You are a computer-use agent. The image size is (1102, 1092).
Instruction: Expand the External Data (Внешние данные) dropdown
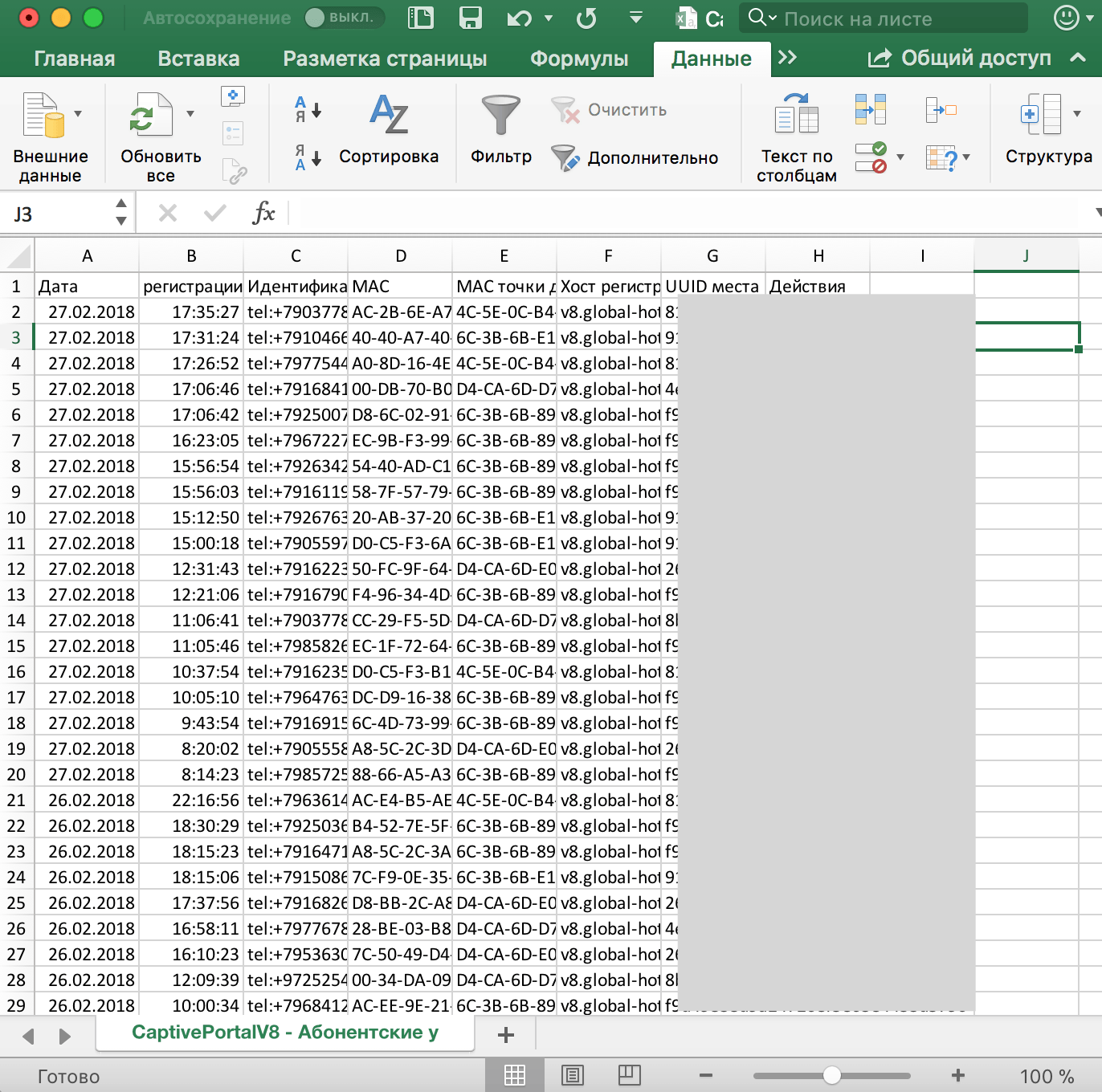(78, 114)
